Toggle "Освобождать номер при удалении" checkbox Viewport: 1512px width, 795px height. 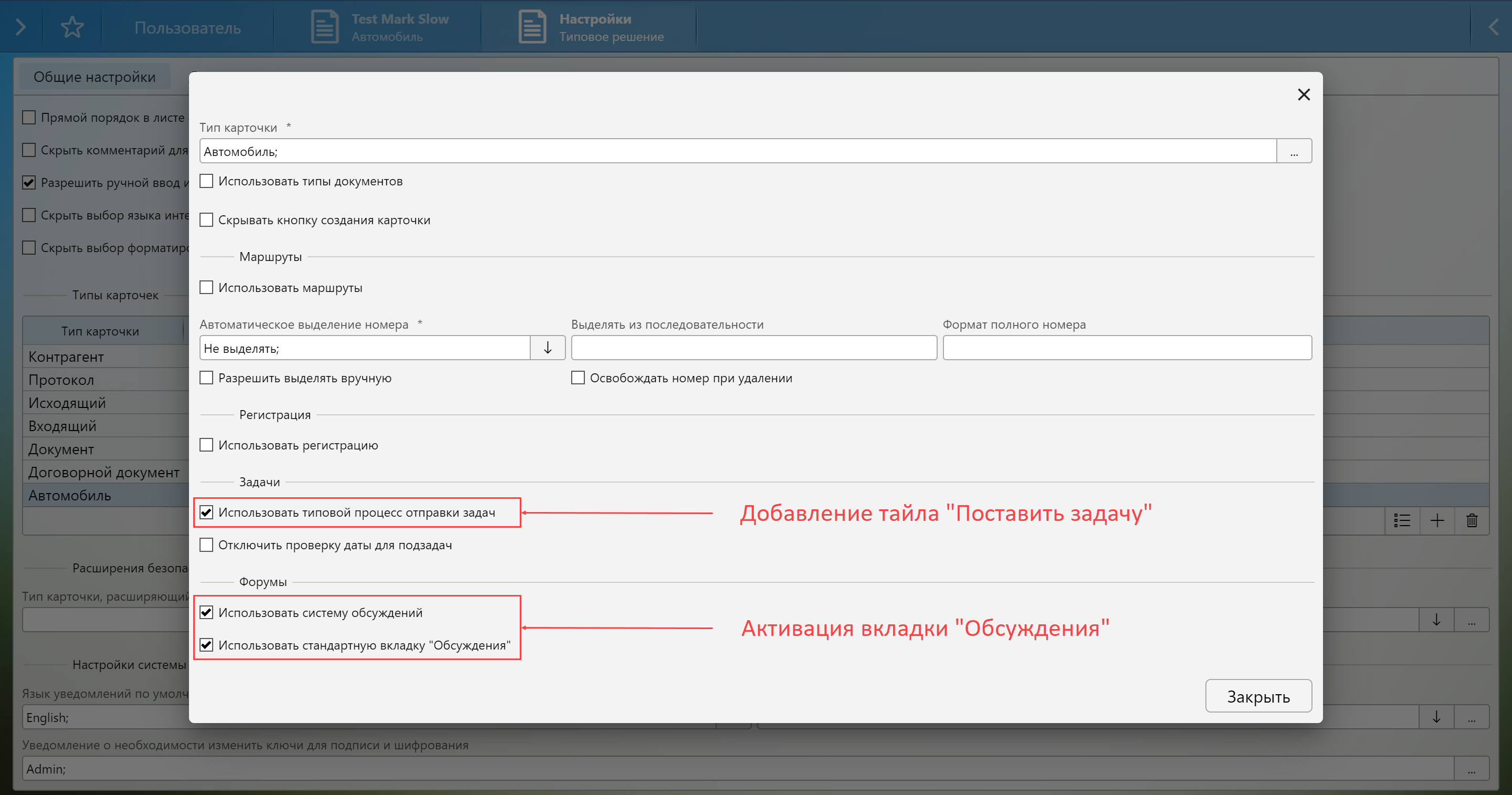point(578,378)
